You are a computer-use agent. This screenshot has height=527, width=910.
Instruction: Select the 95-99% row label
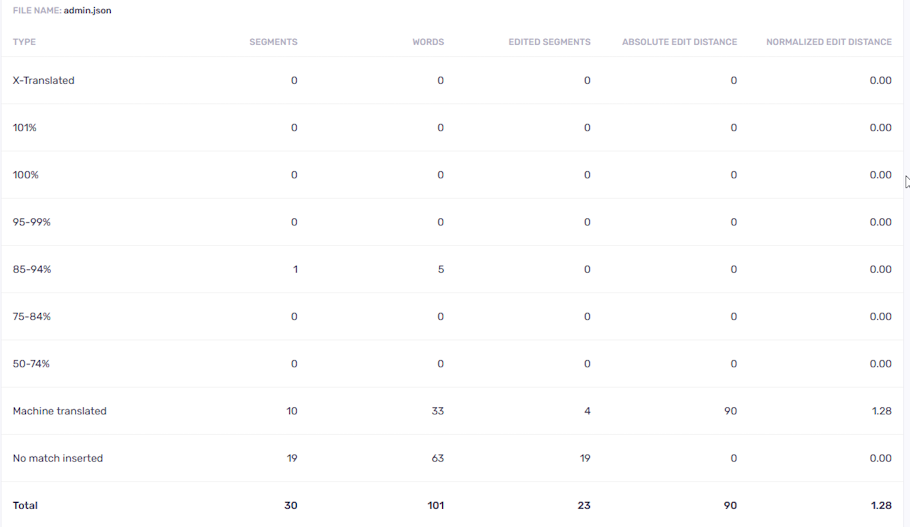[31, 222]
